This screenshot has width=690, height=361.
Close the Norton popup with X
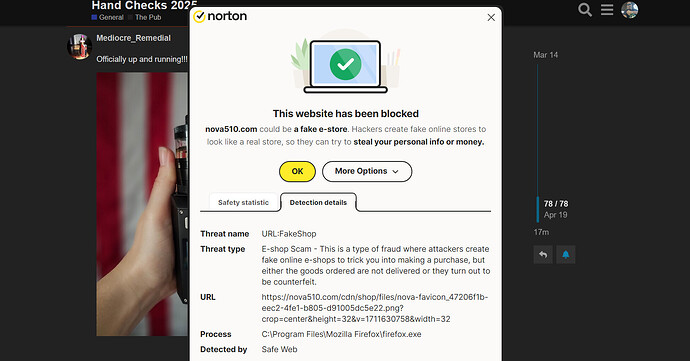491,18
